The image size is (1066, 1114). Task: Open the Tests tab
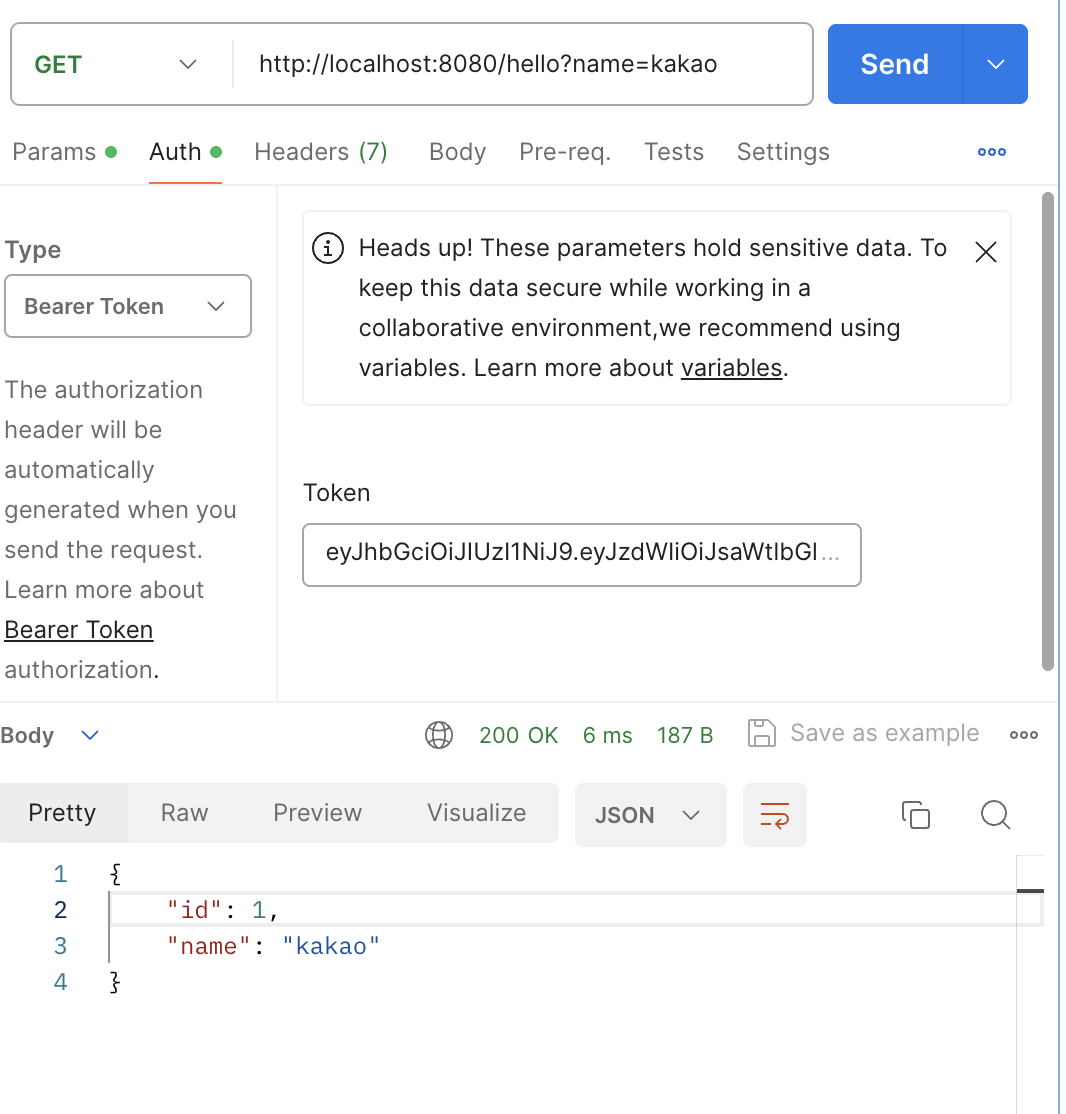click(x=674, y=152)
